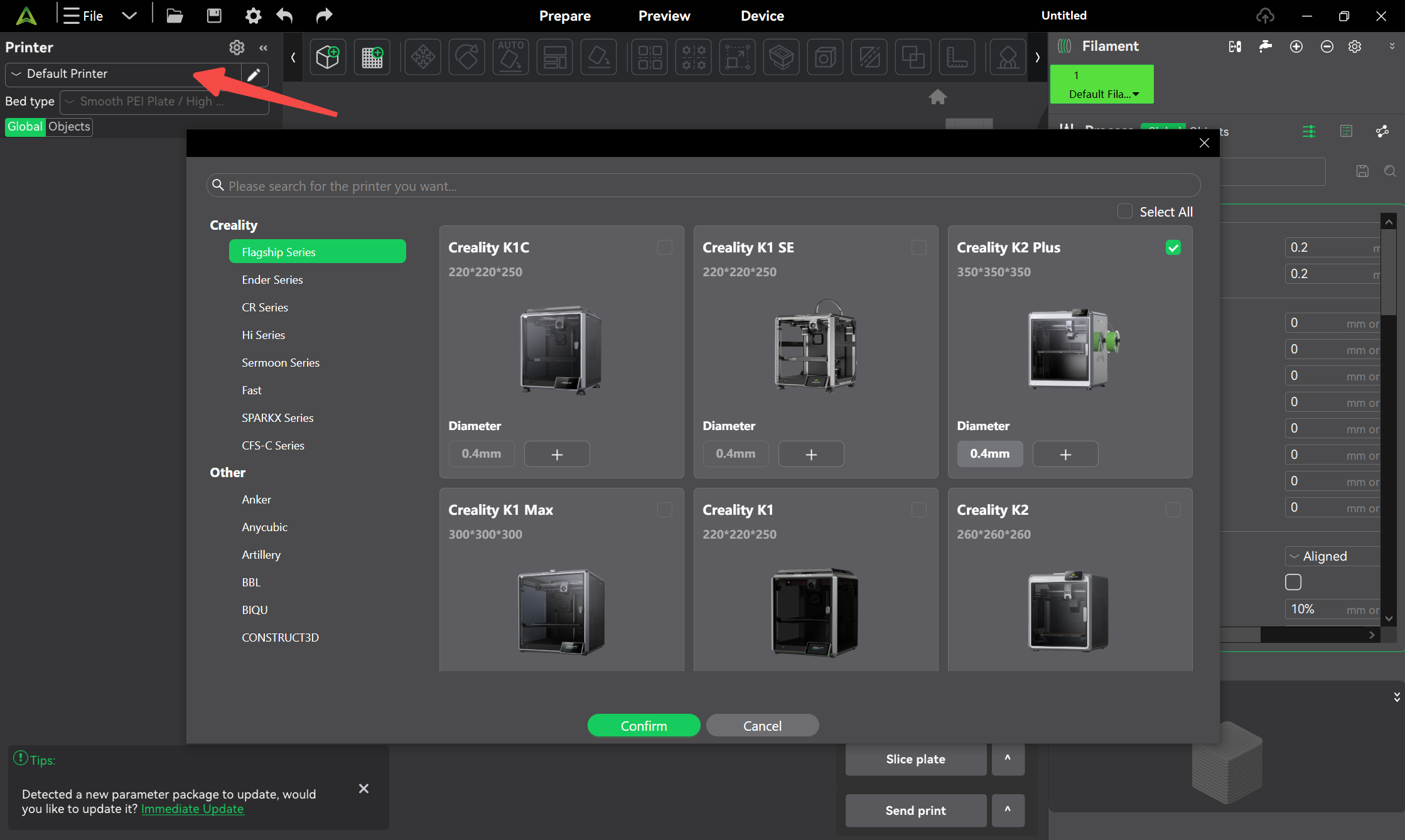Select the rotate tool icon in toolbar
Image resolution: width=1405 pixels, height=840 pixels.
click(466, 57)
